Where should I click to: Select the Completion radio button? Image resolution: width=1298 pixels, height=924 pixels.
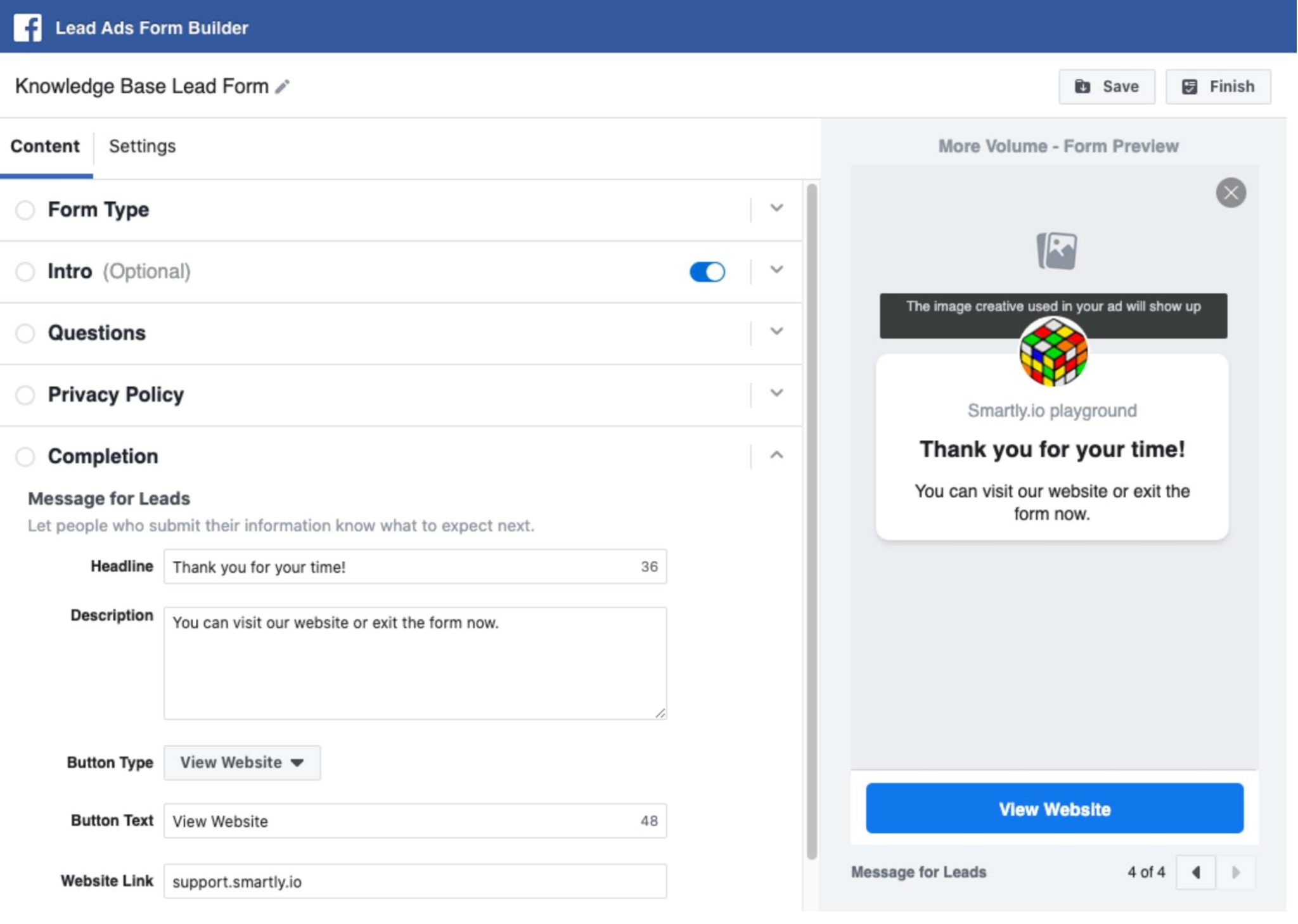(x=26, y=456)
